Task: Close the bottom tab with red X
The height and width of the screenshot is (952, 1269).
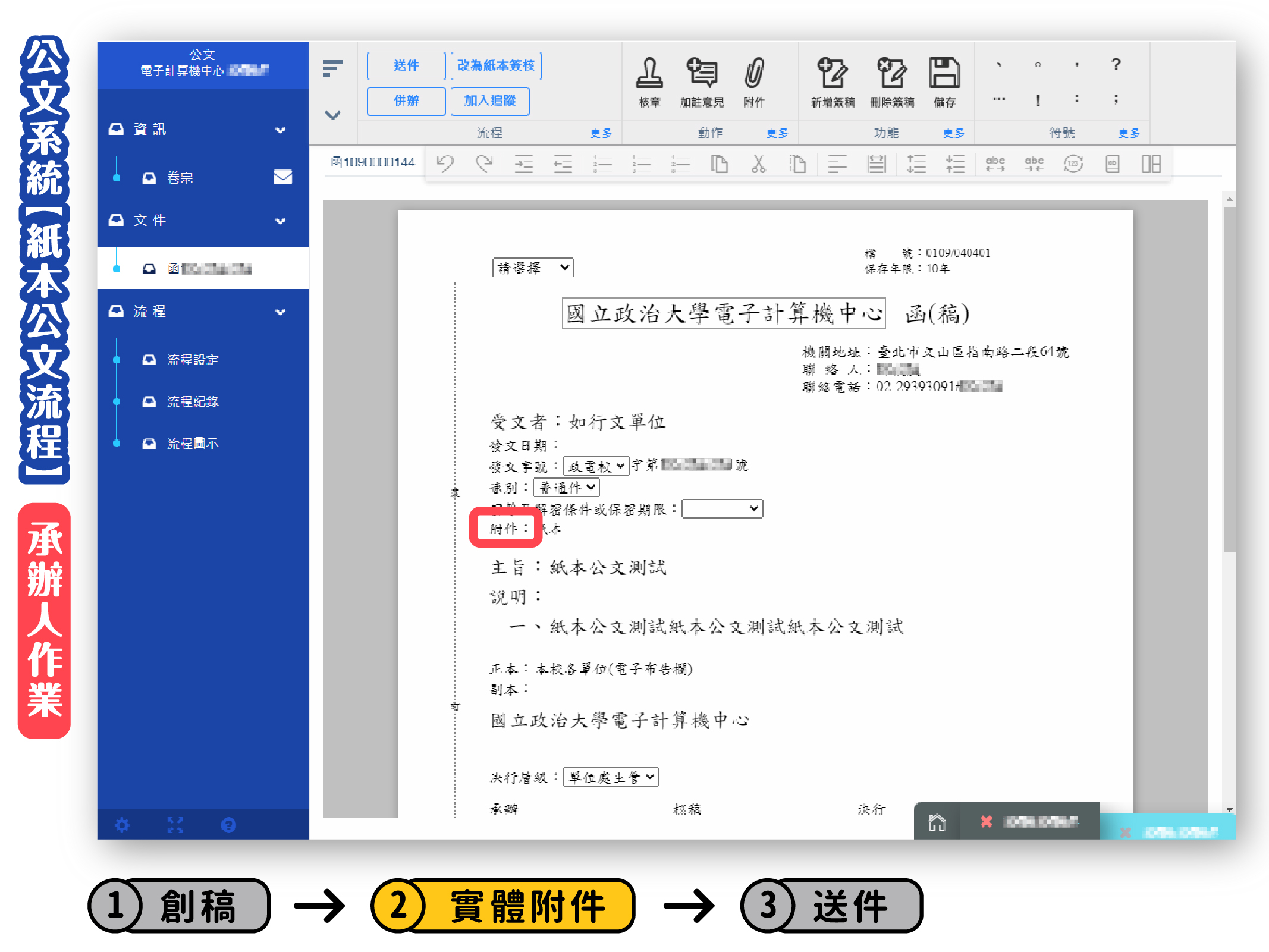Action: [986, 822]
